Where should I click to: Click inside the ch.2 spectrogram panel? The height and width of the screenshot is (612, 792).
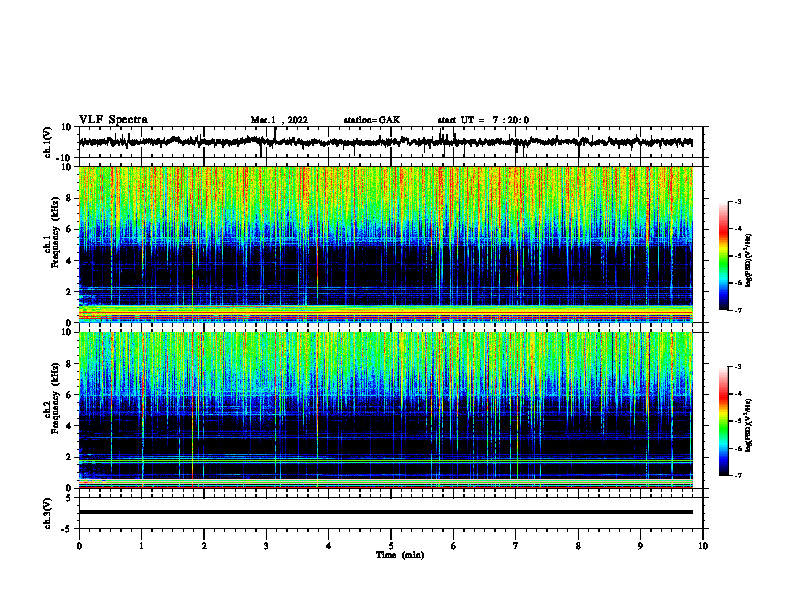point(386,410)
